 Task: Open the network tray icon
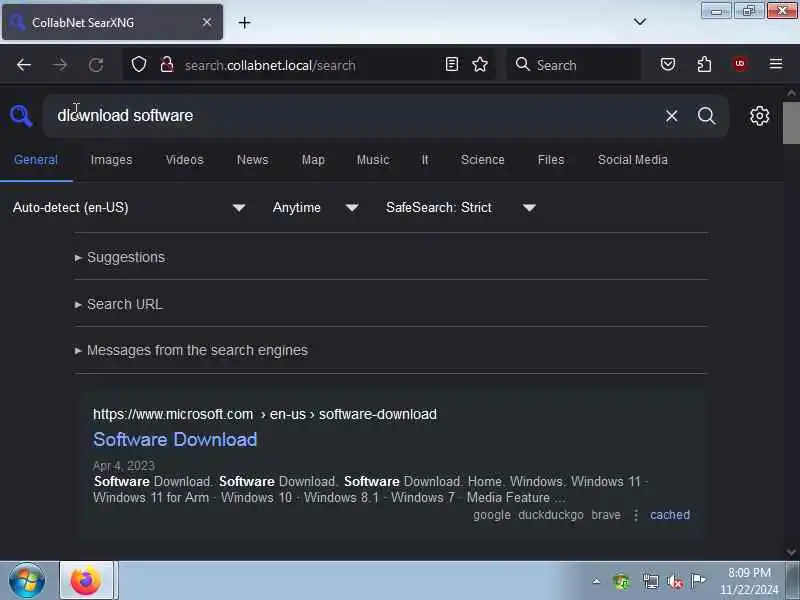coord(651,581)
